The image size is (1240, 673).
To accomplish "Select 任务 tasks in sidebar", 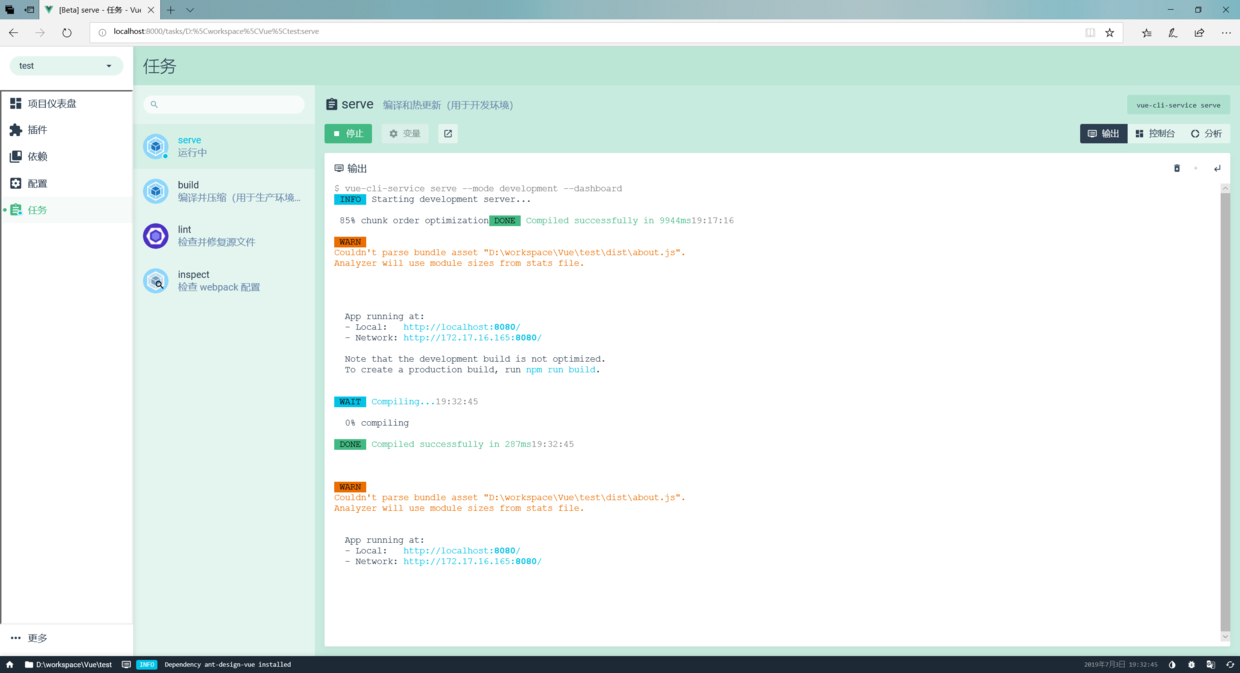I will tap(66, 210).
